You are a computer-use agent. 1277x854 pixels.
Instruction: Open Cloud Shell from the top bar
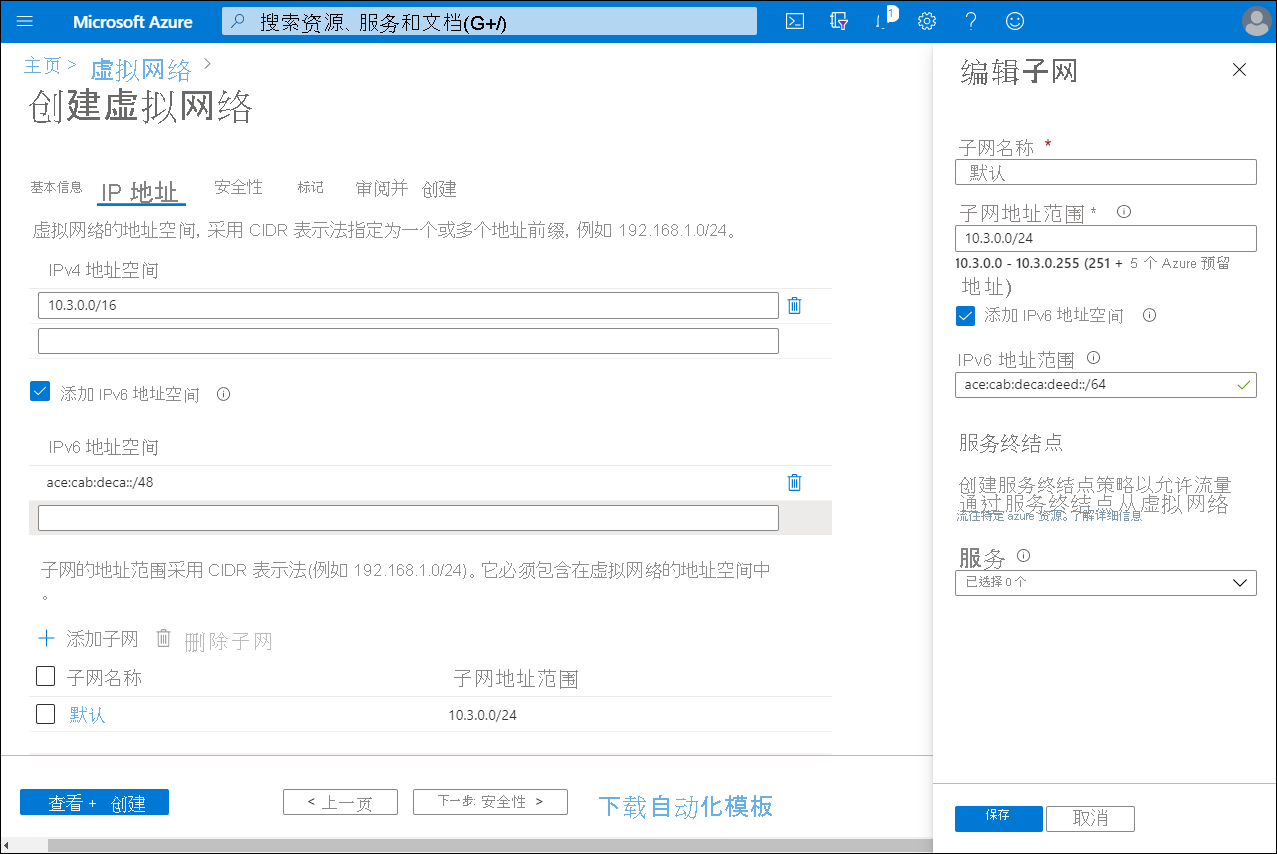[794, 20]
